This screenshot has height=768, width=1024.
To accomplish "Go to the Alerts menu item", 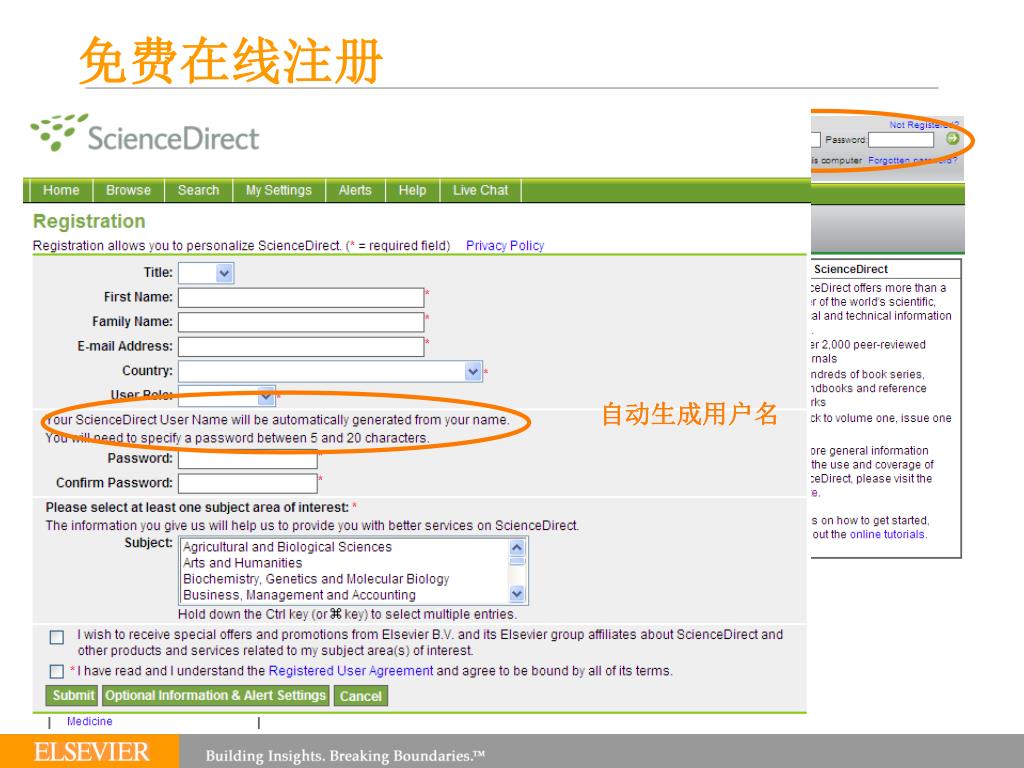I will click(355, 190).
